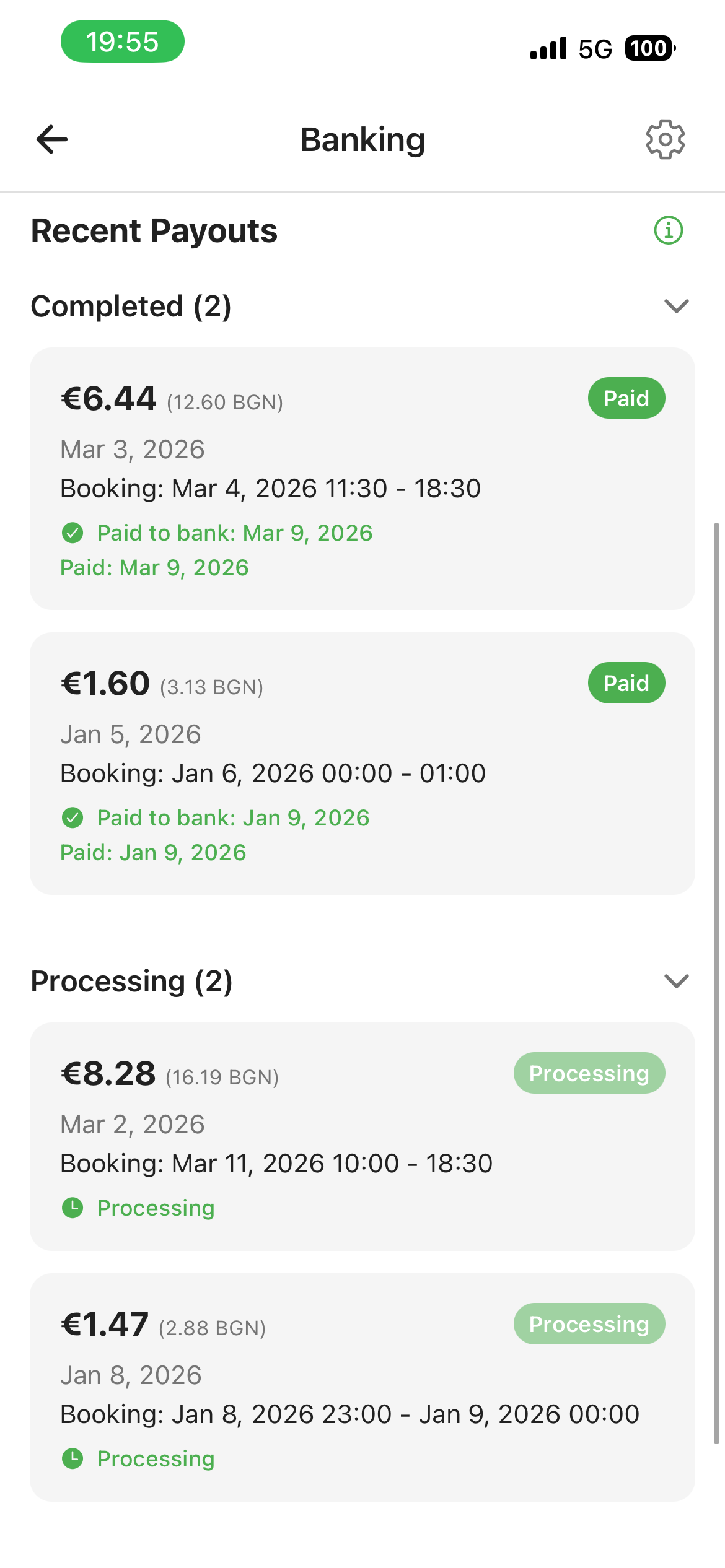Tap clock icon on €8.28 payout

(x=72, y=1208)
